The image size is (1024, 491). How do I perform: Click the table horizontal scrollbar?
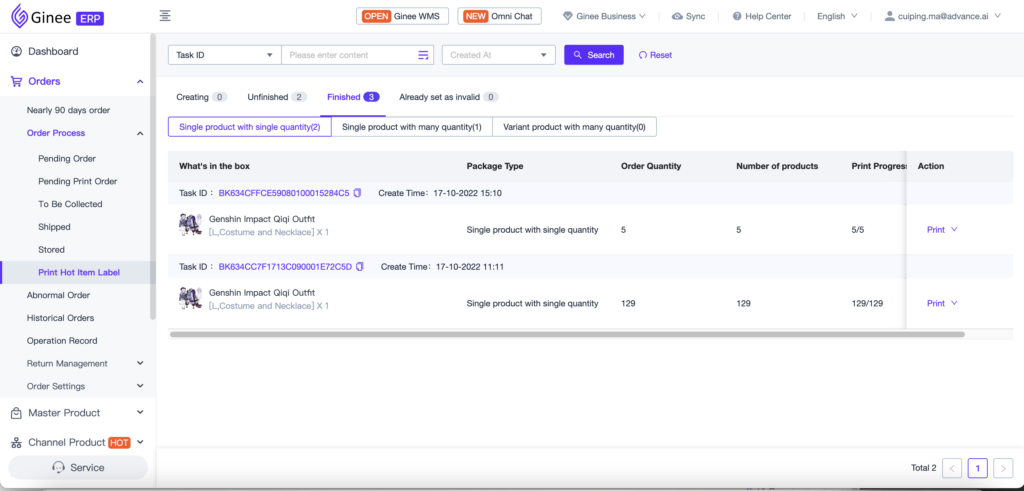pos(567,334)
